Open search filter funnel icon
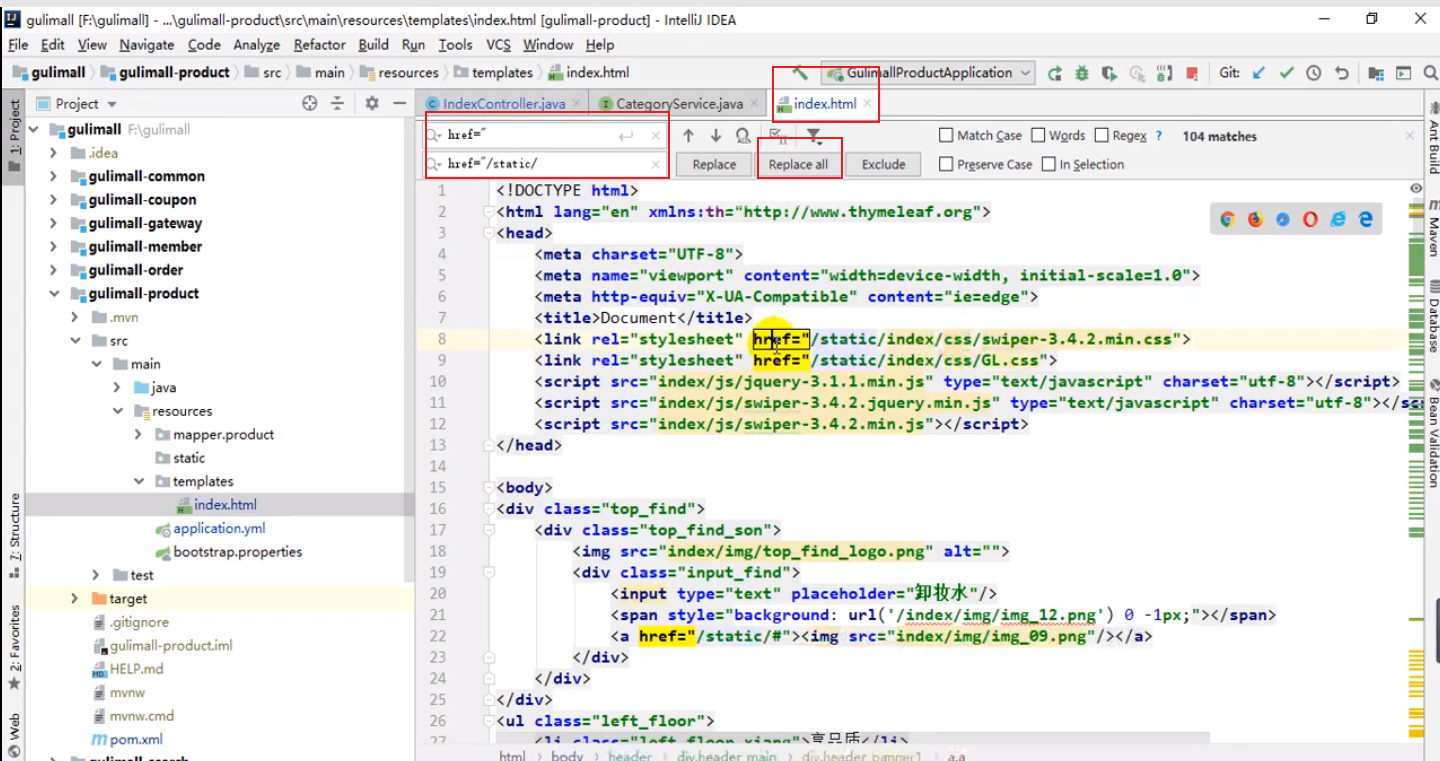Image resolution: width=1440 pixels, height=761 pixels. [x=814, y=136]
